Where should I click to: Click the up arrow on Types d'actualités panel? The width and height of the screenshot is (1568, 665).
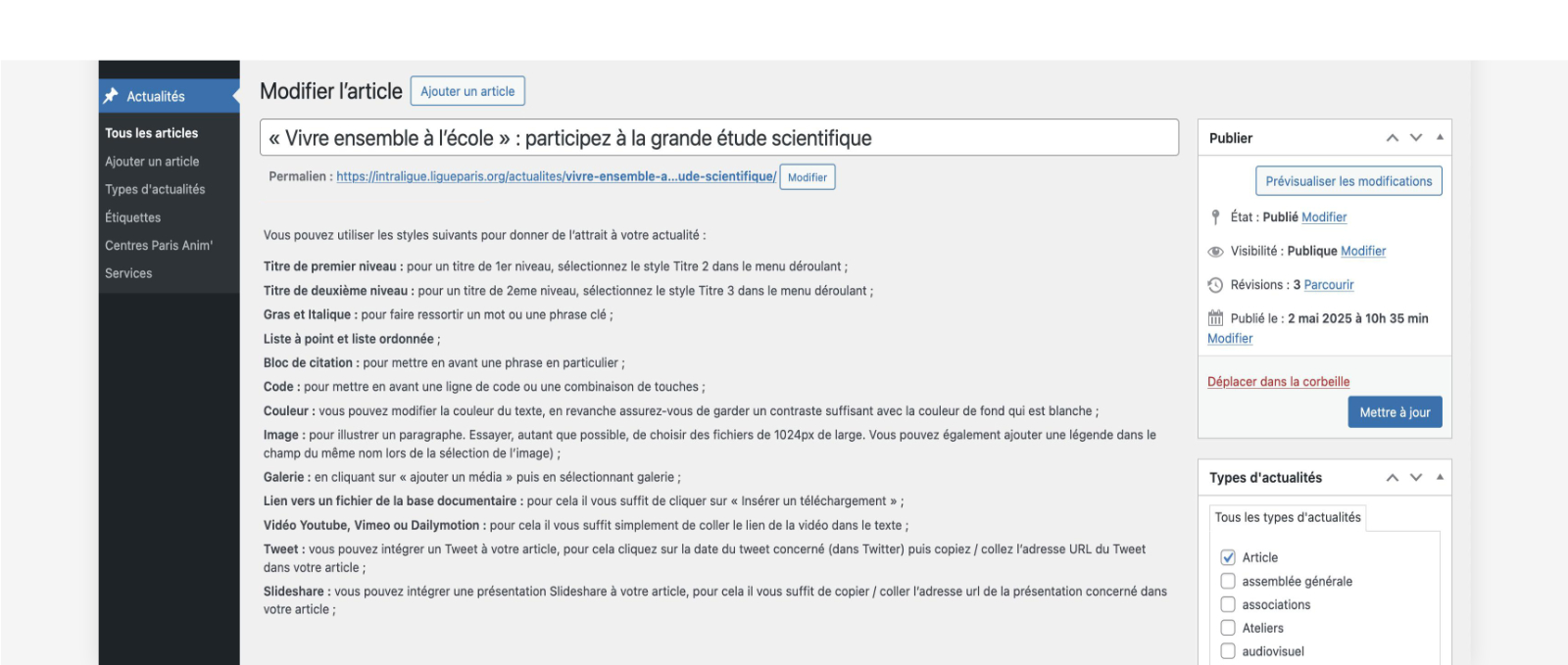click(1393, 478)
